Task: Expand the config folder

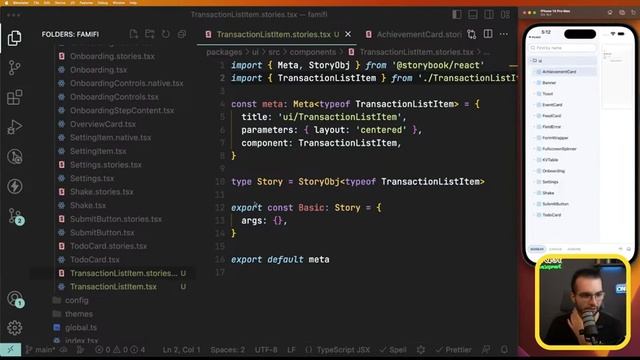Action: (76, 300)
